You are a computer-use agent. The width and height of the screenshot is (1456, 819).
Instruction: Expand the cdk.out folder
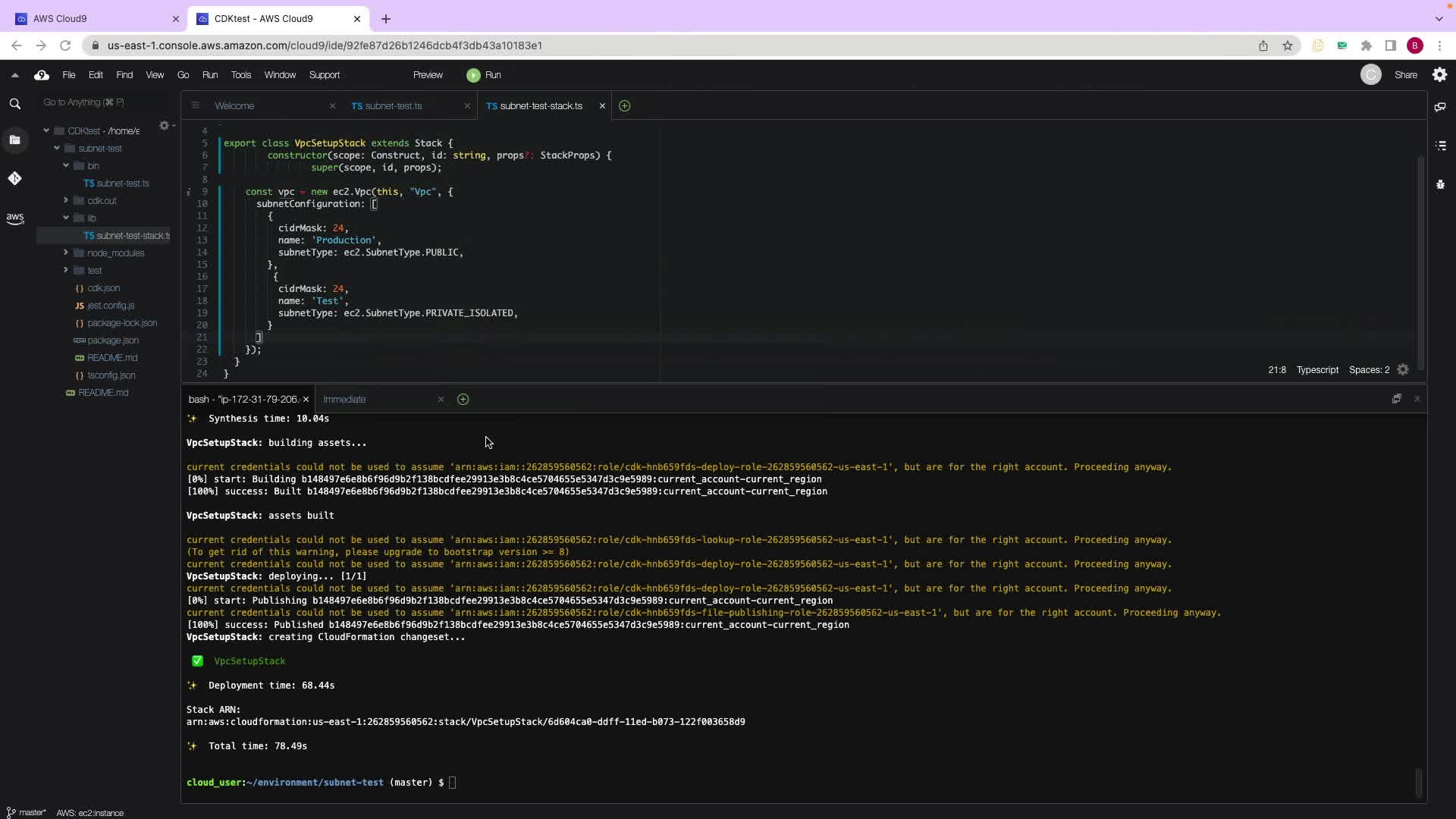click(x=66, y=200)
